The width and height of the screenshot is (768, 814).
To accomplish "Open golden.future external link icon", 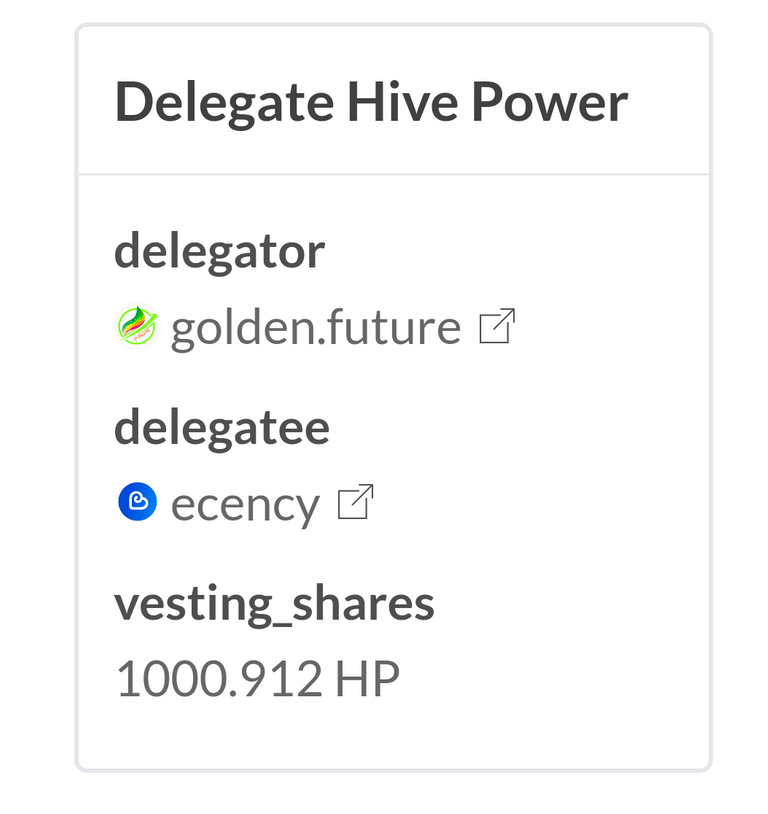I will tap(497, 326).
